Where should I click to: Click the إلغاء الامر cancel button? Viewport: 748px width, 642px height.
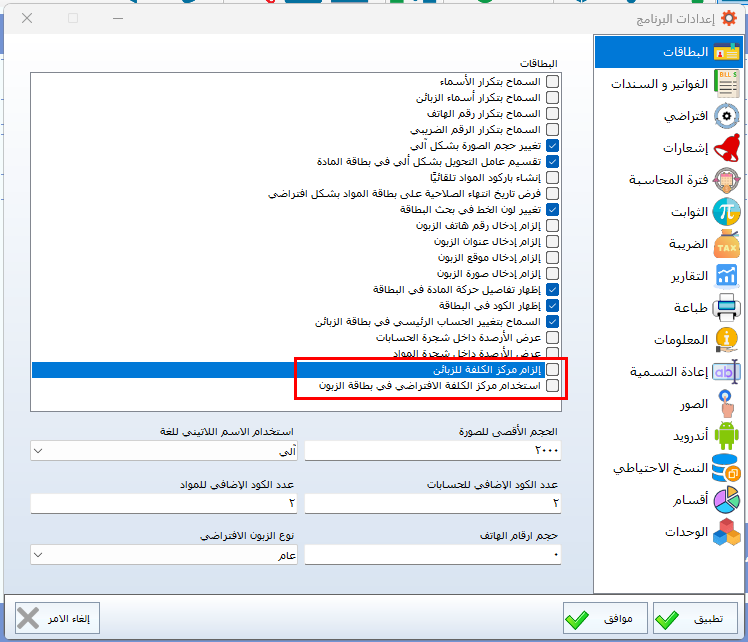58,619
